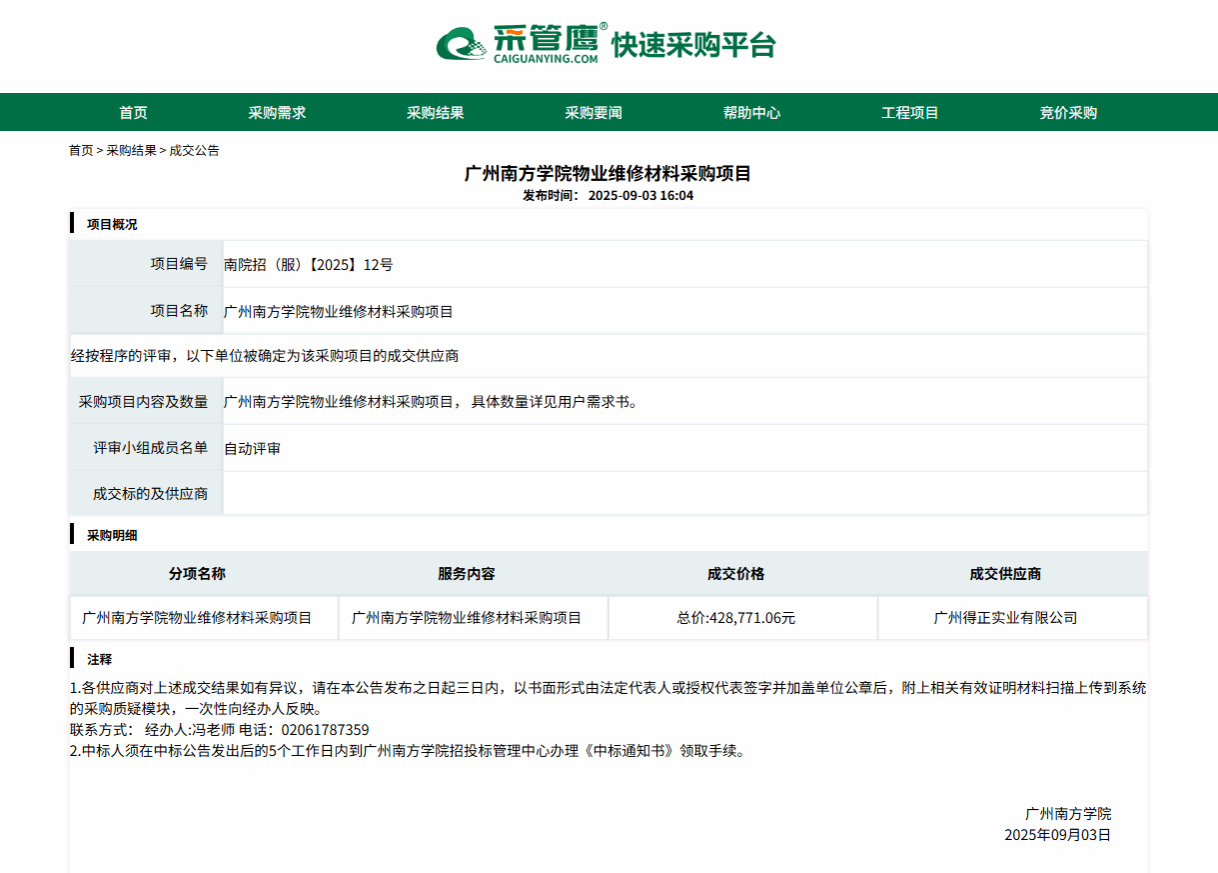Click the 项目名称 label cell
This screenshot has height=873, width=1218.
click(x=146, y=311)
